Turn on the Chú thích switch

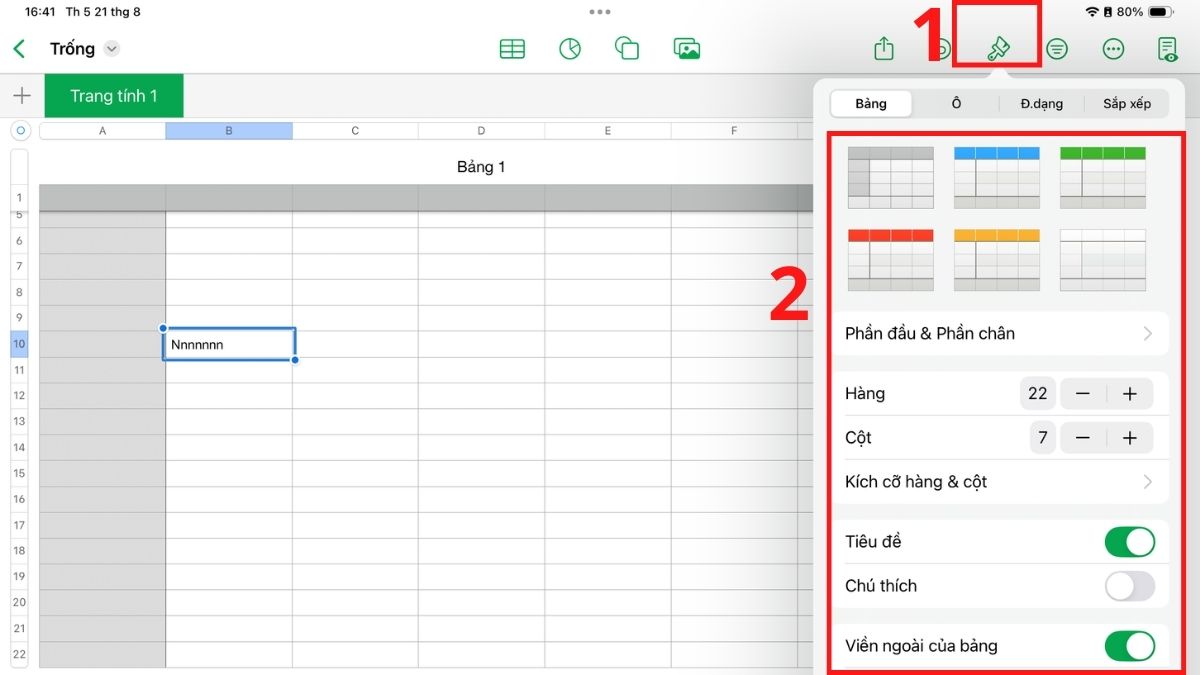point(1130,586)
